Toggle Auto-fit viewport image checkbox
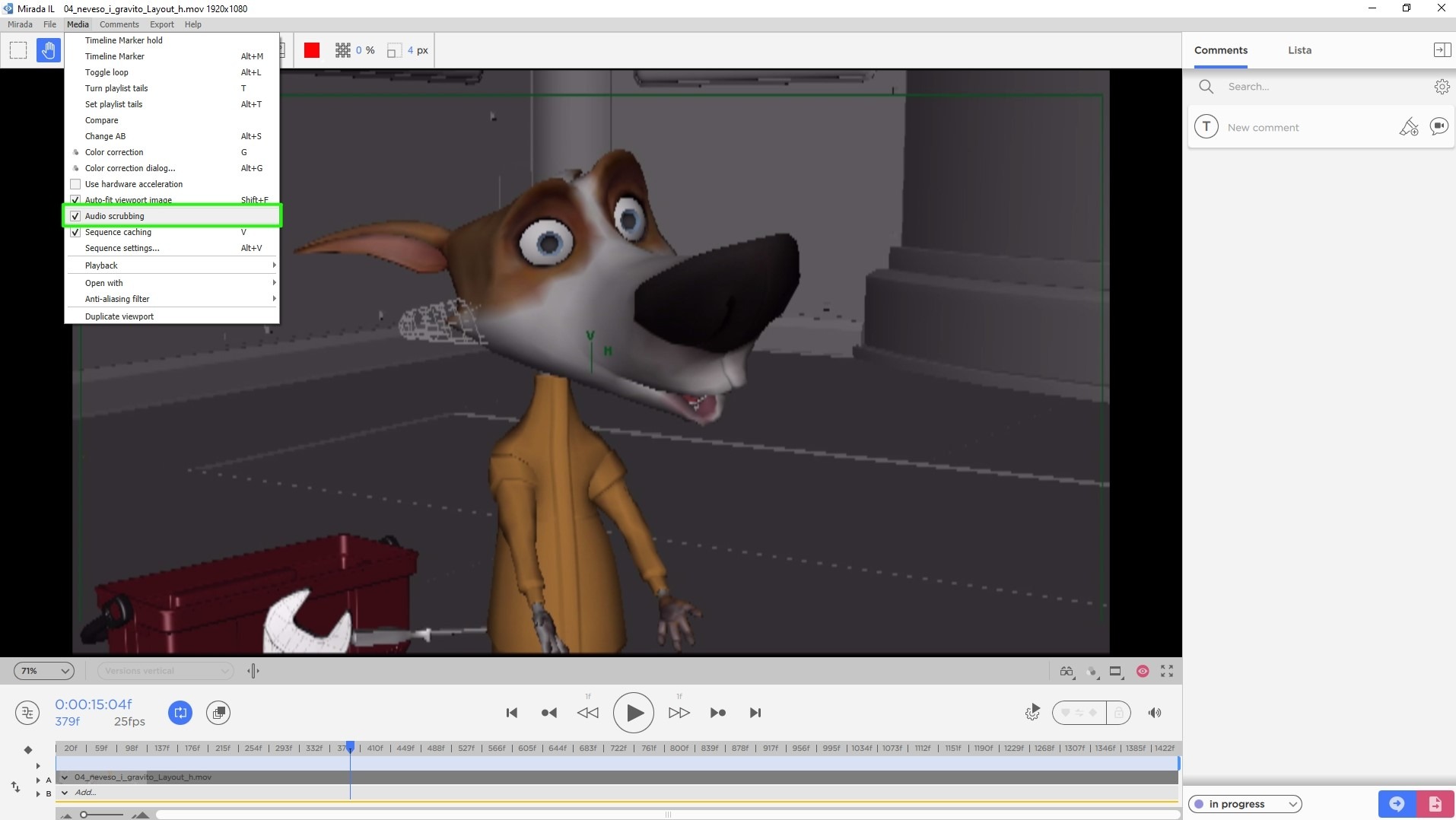 coord(75,200)
